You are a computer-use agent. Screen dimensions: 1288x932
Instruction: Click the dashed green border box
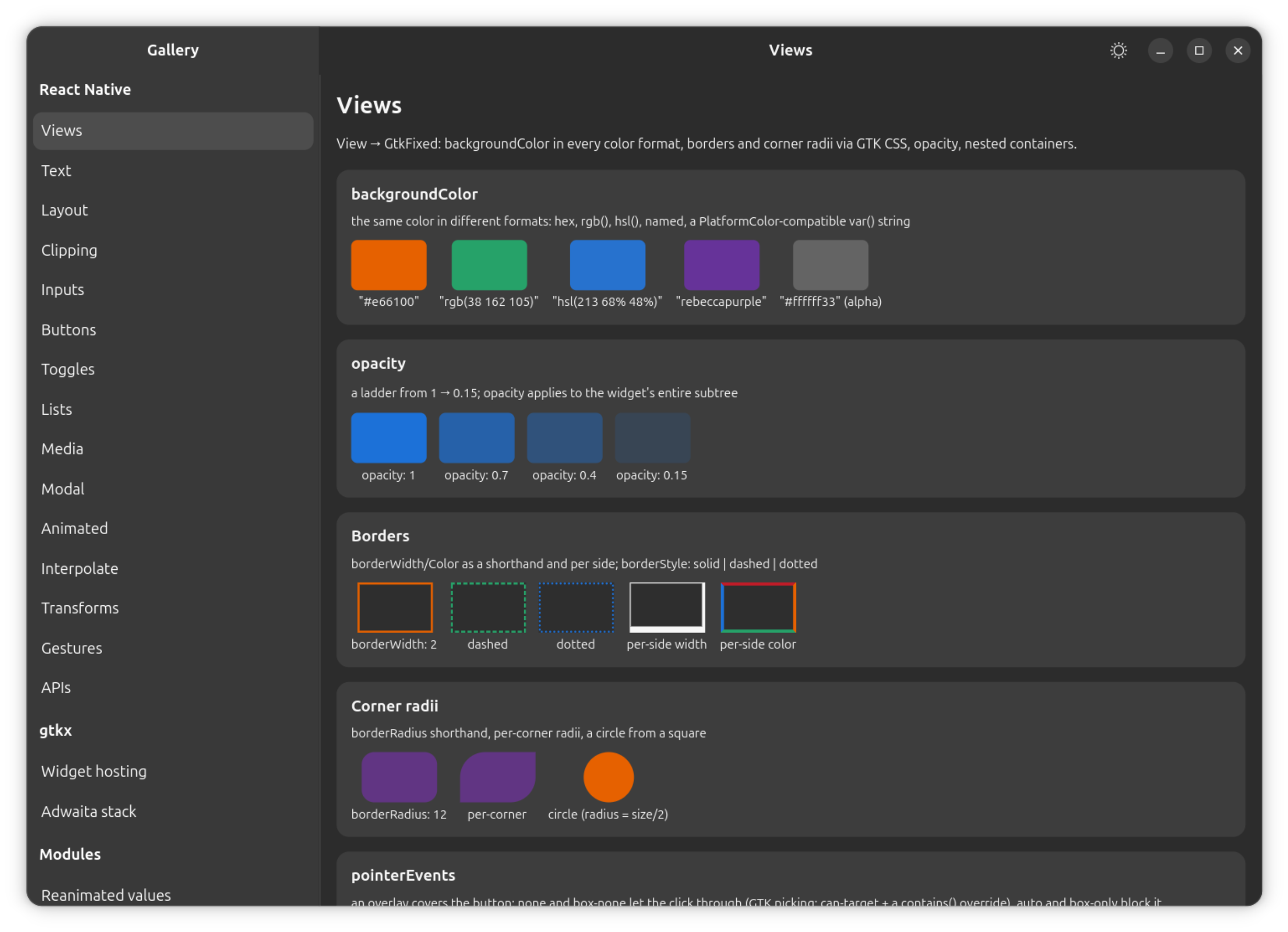point(488,607)
